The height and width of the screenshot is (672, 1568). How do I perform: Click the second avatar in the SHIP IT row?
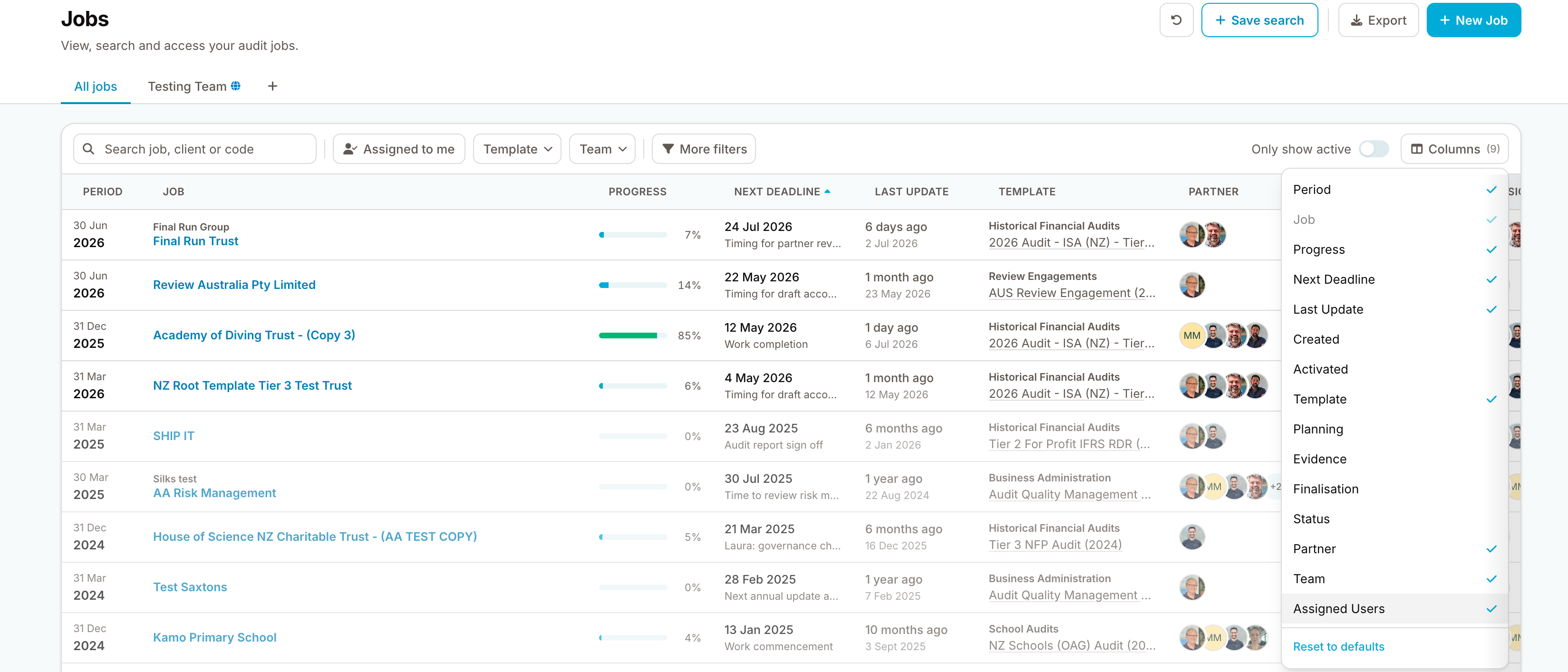1213,436
